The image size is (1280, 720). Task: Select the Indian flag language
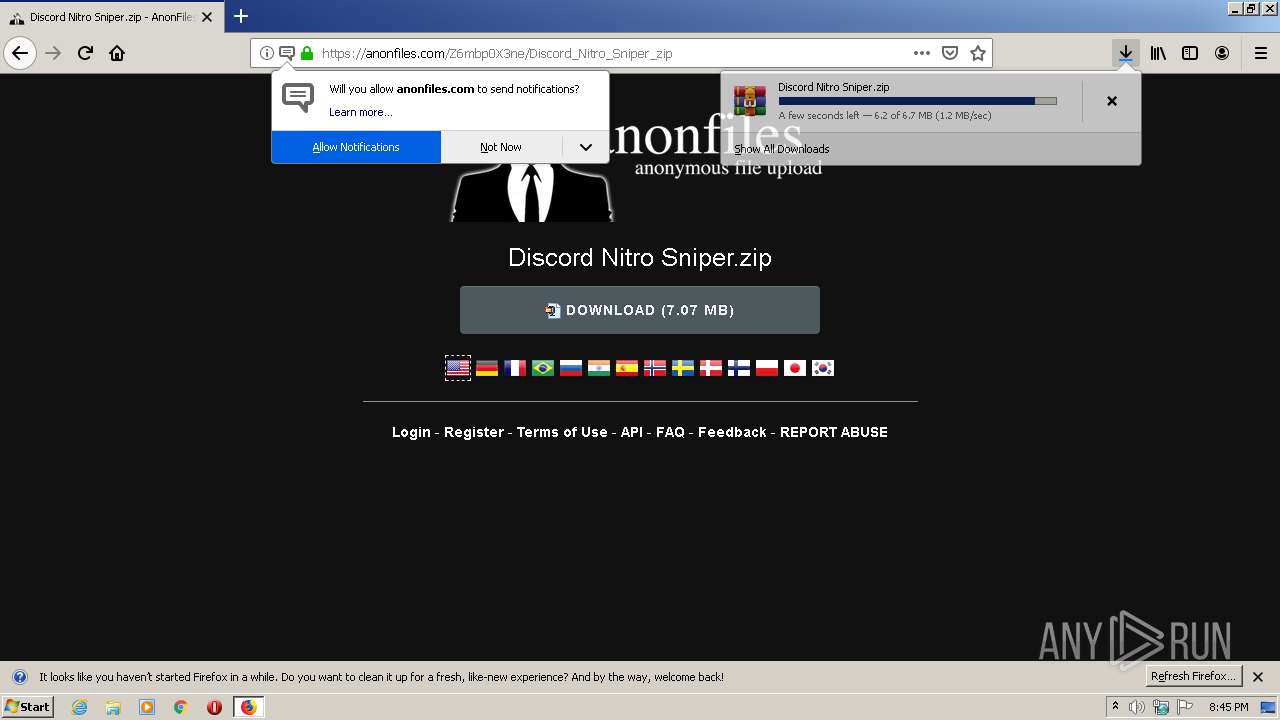599,368
